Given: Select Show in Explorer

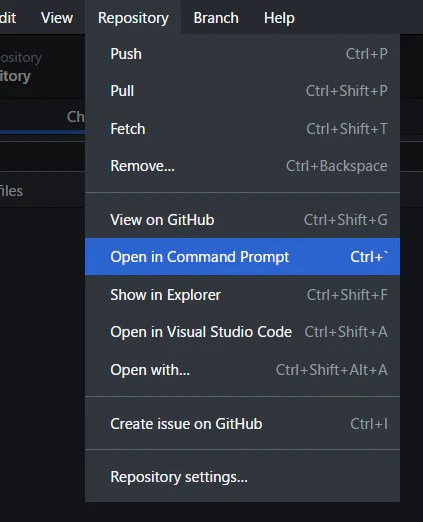Looking at the screenshot, I should [x=242, y=295].
